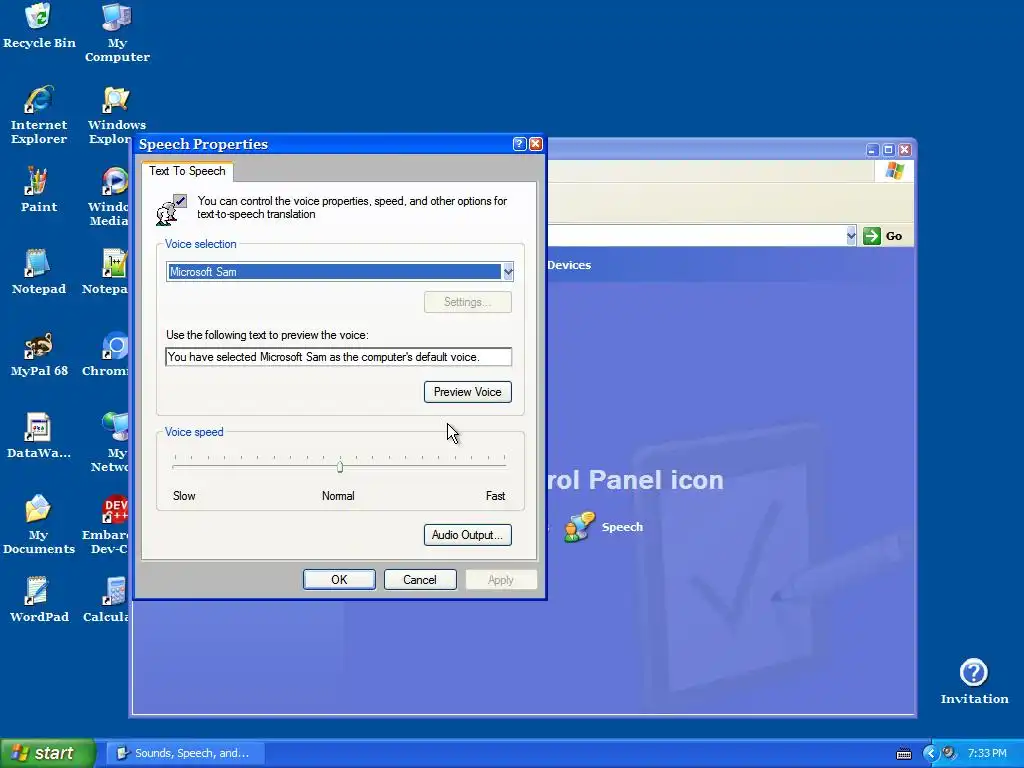Click the help question mark in Speech Properties
Screen dimensions: 1024x768
[x=519, y=144]
